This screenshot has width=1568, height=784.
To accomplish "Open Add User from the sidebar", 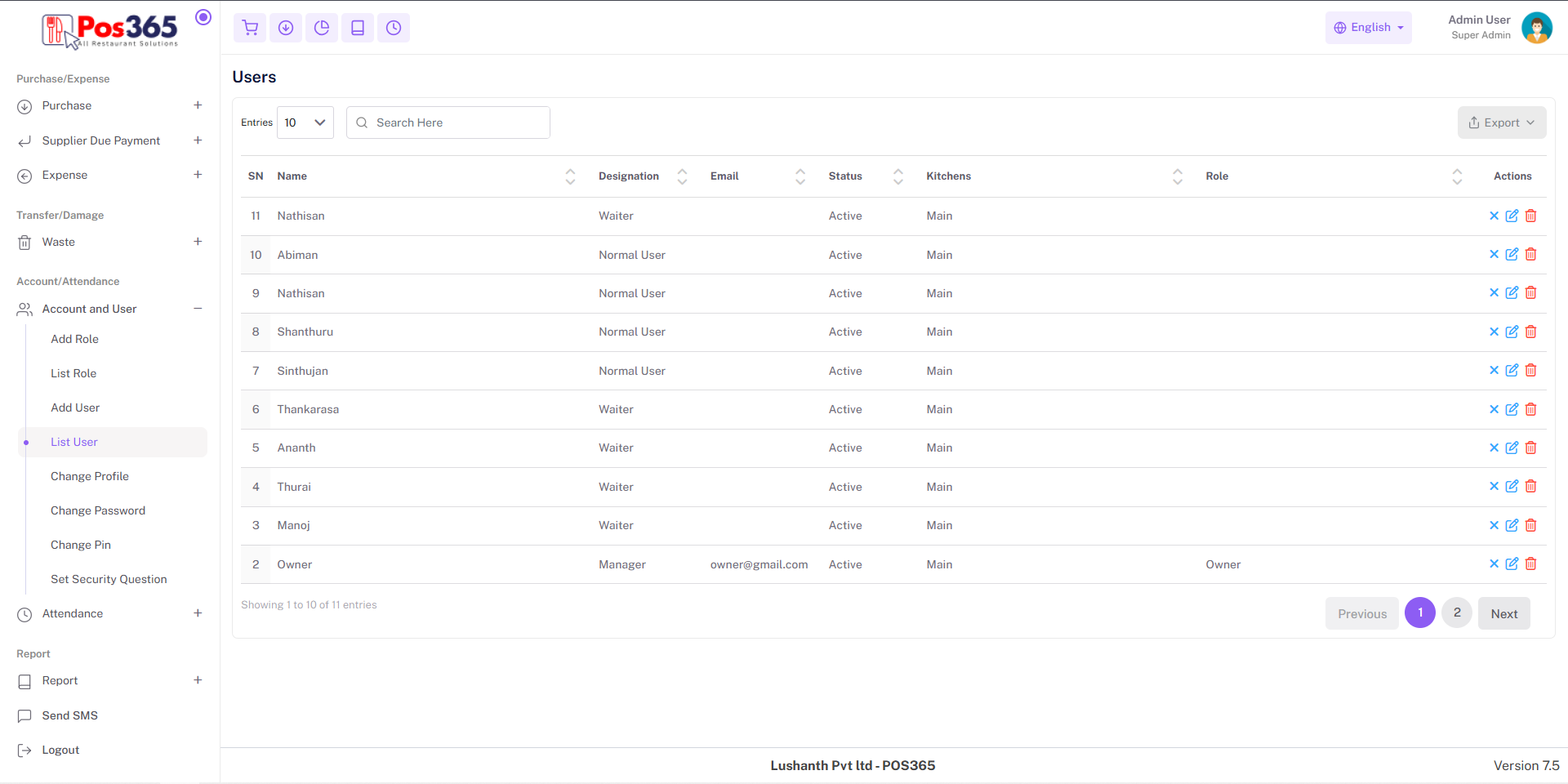I will (75, 408).
